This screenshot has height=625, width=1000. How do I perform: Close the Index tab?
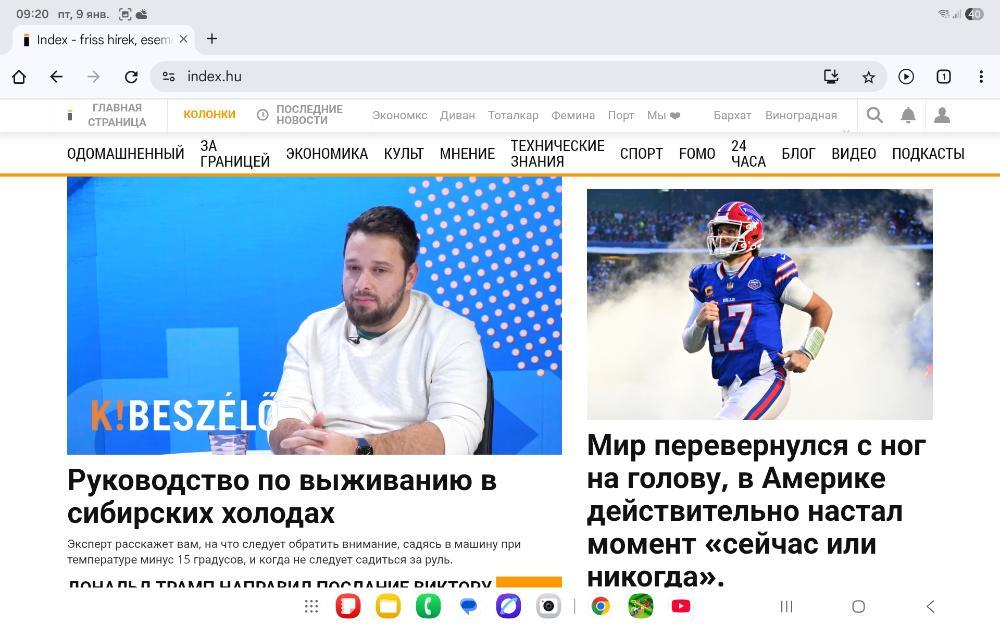(183, 39)
